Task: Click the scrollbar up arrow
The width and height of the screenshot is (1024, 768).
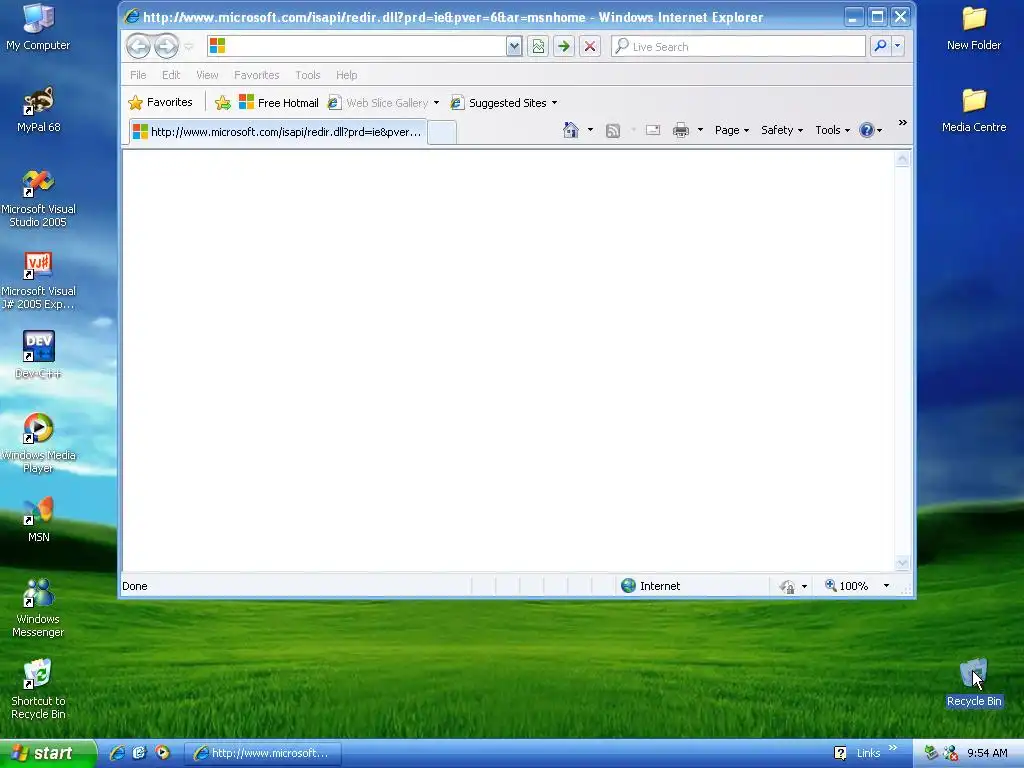Action: pyautogui.click(x=902, y=159)
